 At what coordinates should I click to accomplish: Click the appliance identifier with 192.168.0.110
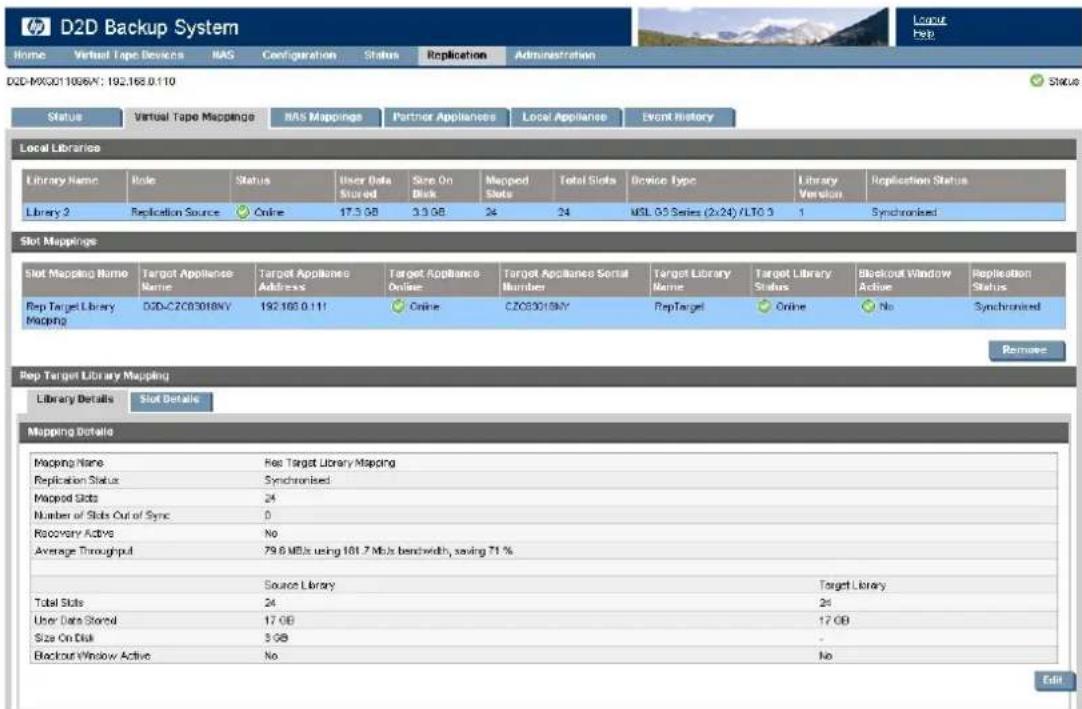pyautogui.click(x=90, y=81)
